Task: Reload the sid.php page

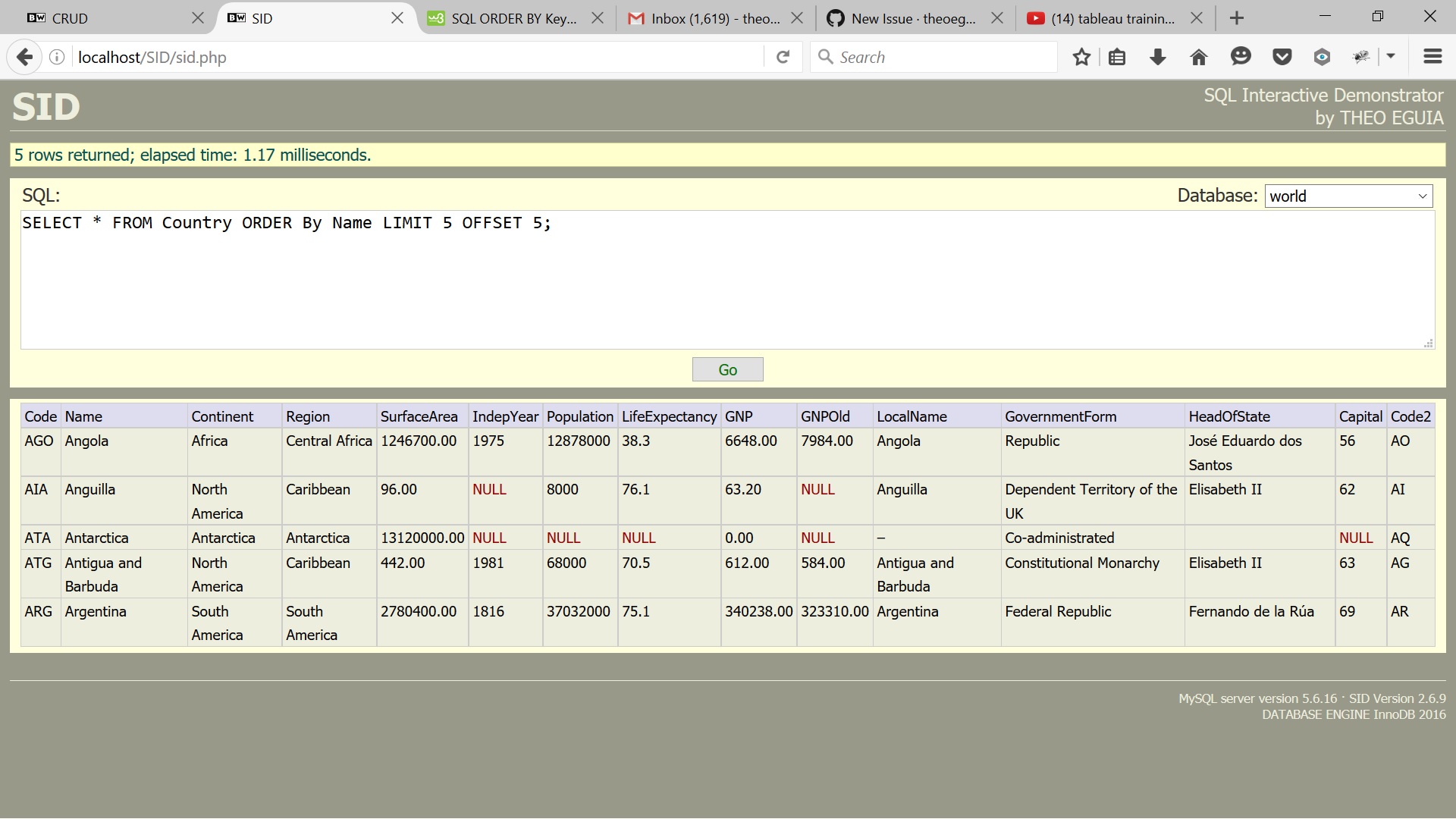Action: pos(783,56)
